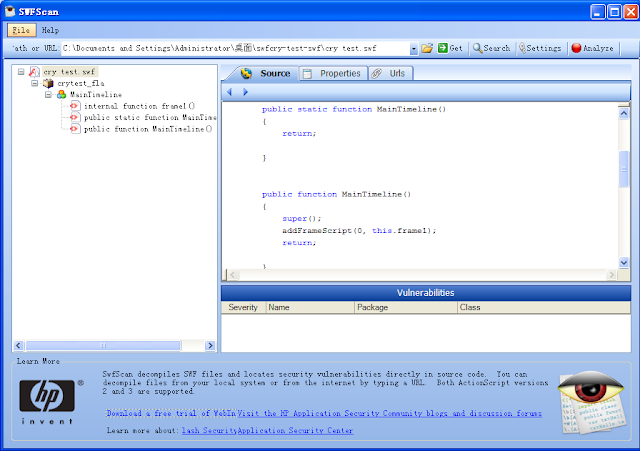Click the Get button
The height and width of the screenshot is (451, 640).
pos(450,48)
